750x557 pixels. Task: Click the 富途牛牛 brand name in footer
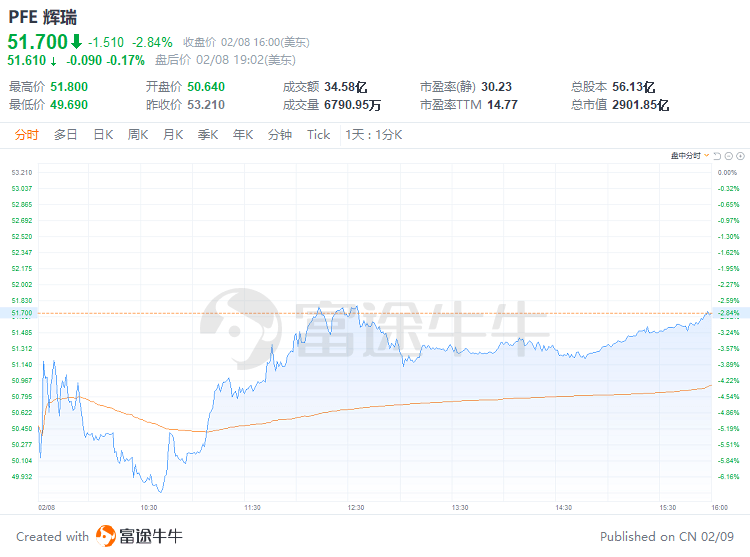click(151, 536)
